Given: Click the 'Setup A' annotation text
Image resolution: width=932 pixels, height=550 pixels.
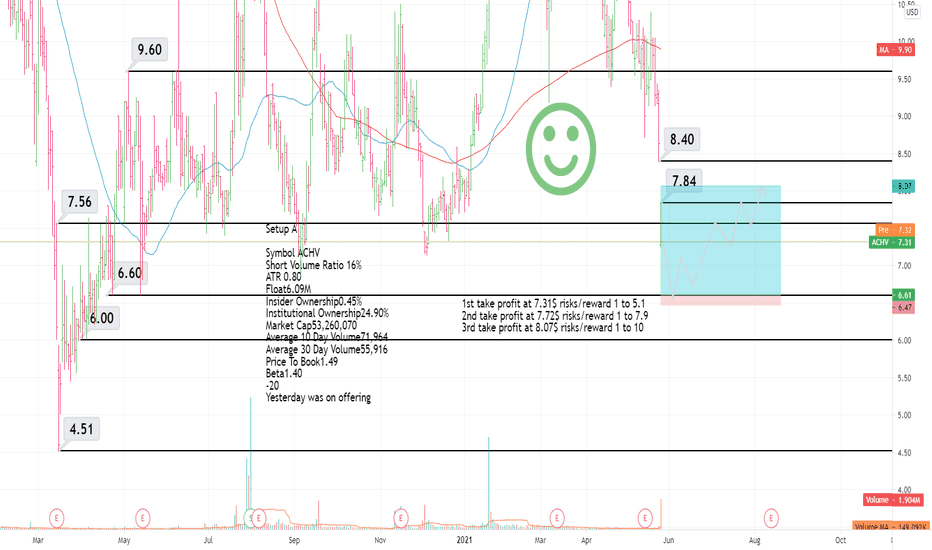Looking at the screenshot, I should (x=281, y=229).
